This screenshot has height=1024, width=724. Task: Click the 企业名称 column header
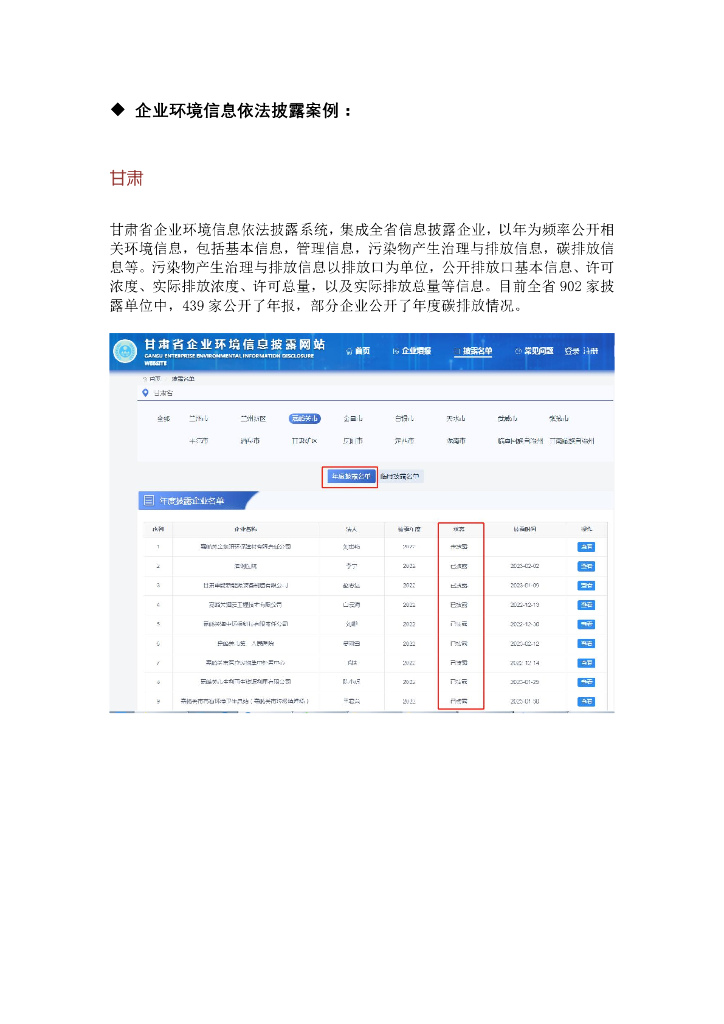[245, 529]
